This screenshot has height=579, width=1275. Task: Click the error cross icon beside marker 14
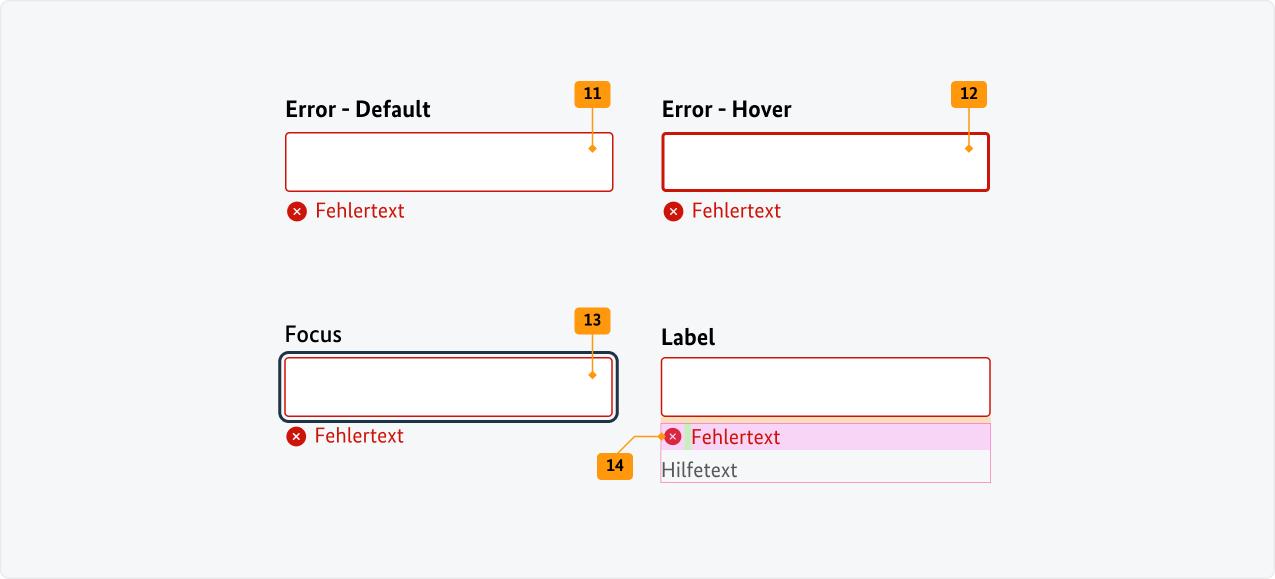pyautogui.click(x=672, y=437)
